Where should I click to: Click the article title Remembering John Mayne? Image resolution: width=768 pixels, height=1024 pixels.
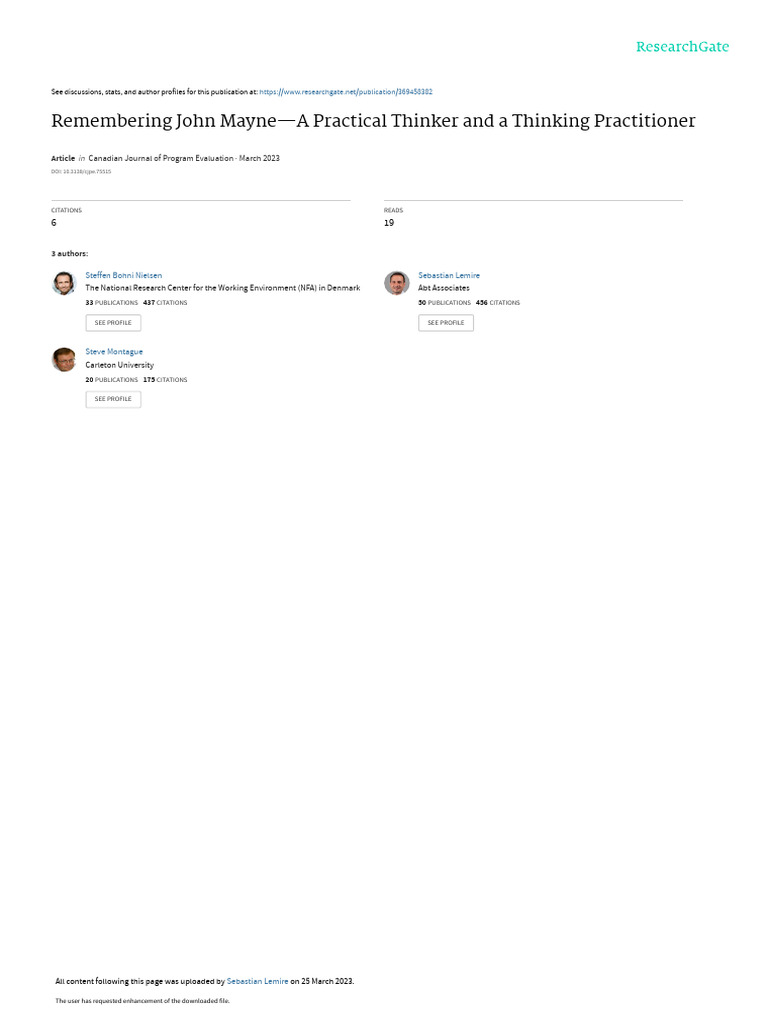coord(373,121)
